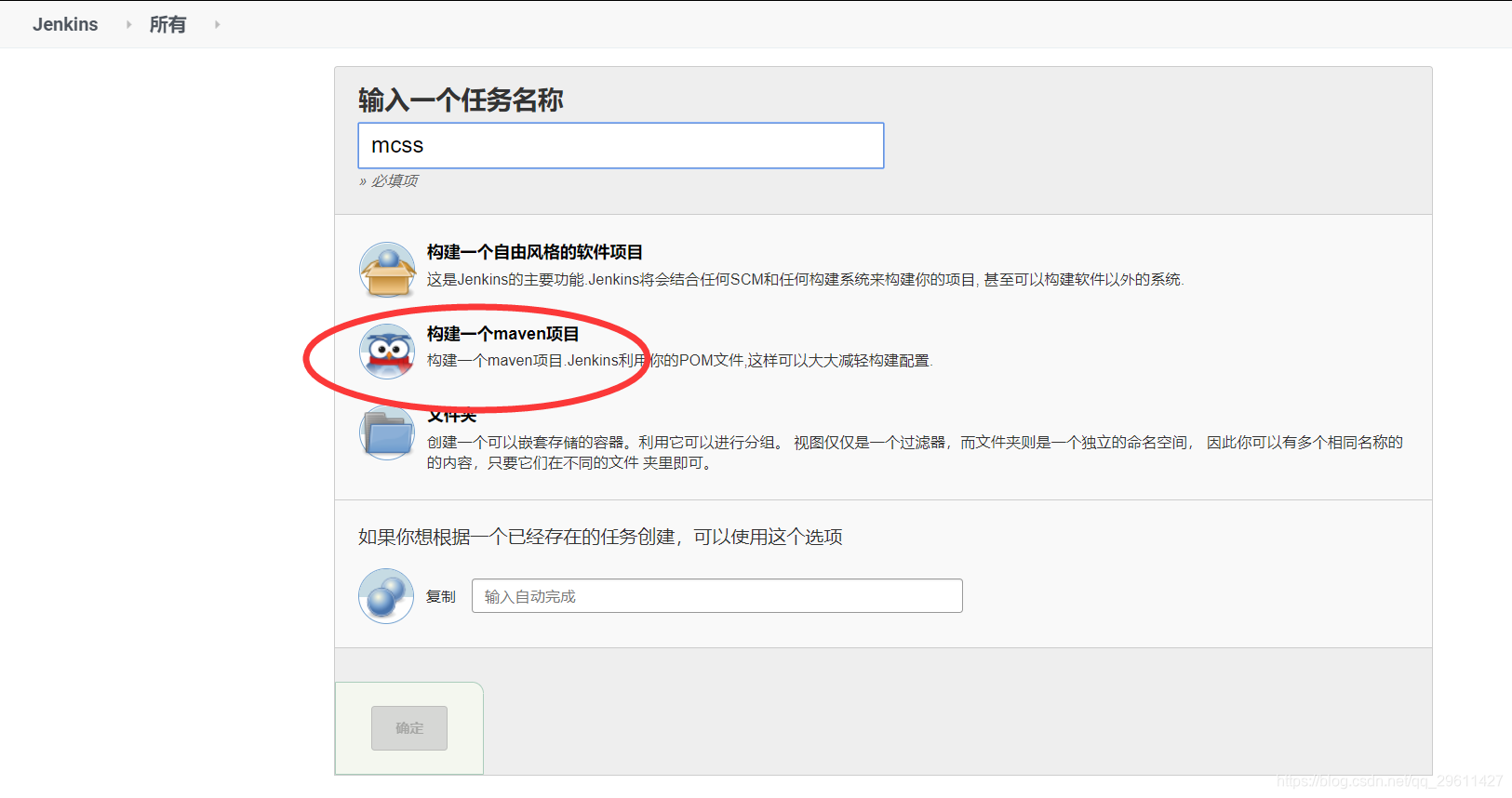Click the maven project POM description
The width and height of the screenshot is (1512, 798).
(680, 360)
